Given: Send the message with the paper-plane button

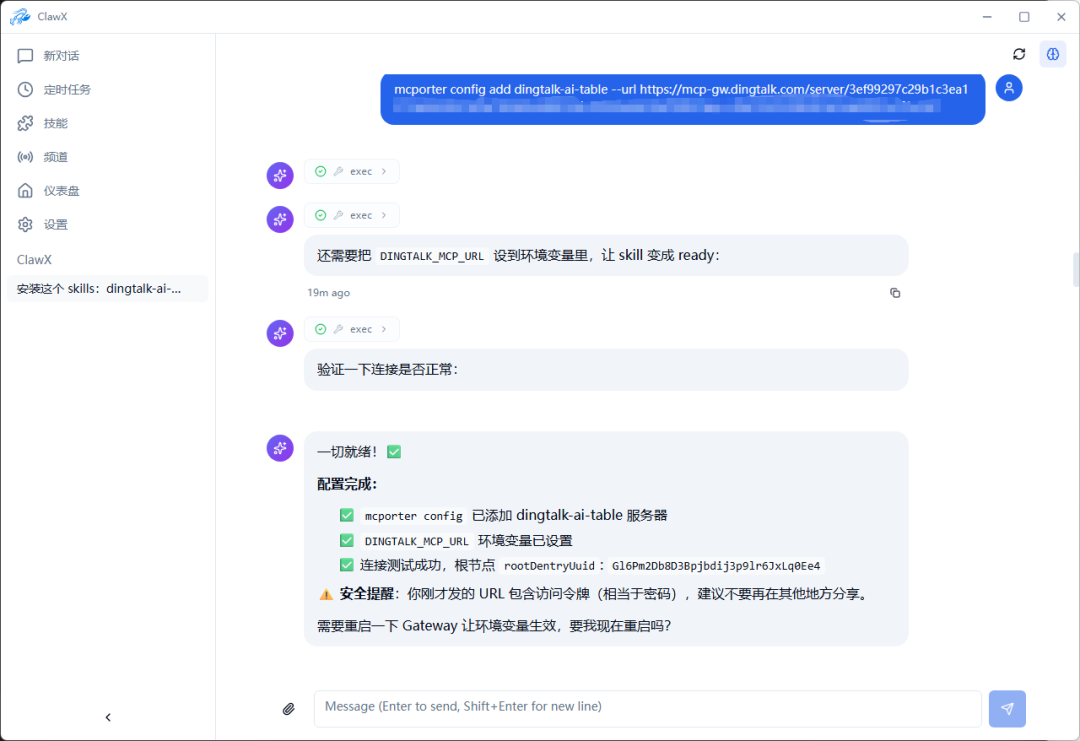Looking at the screenshot, I should pos(1007,709).
